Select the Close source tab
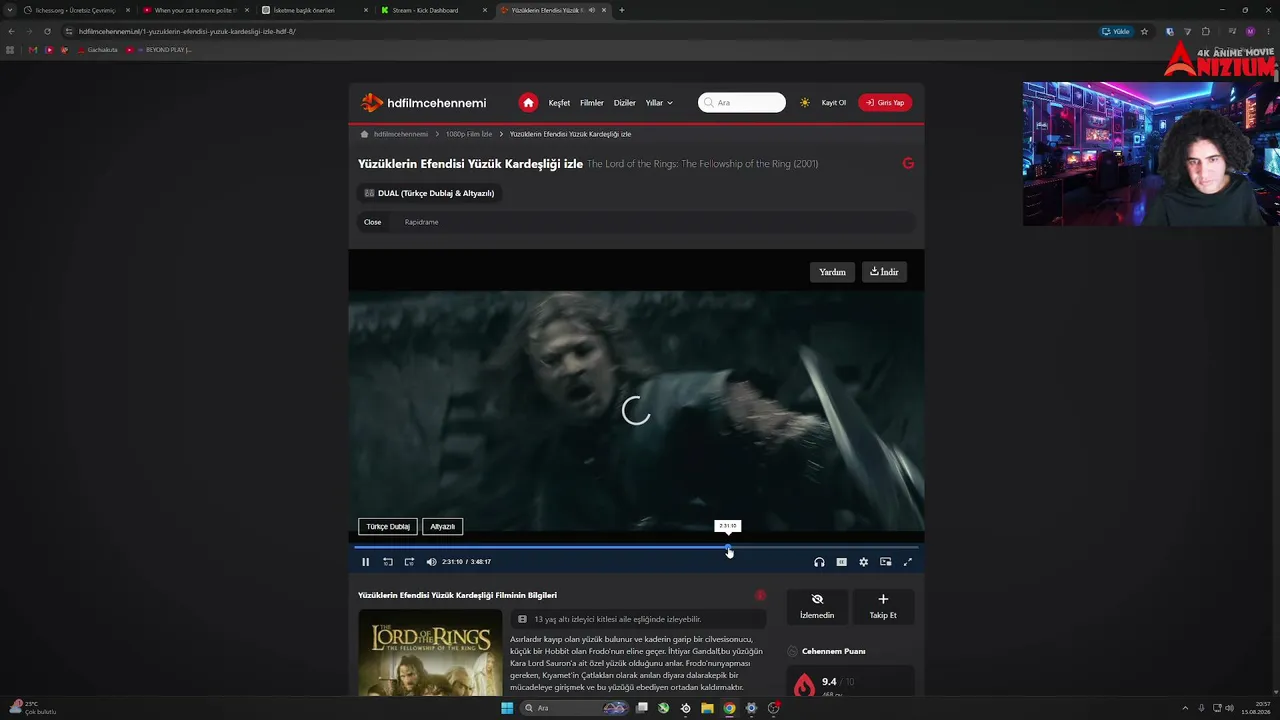 point(372,222)
